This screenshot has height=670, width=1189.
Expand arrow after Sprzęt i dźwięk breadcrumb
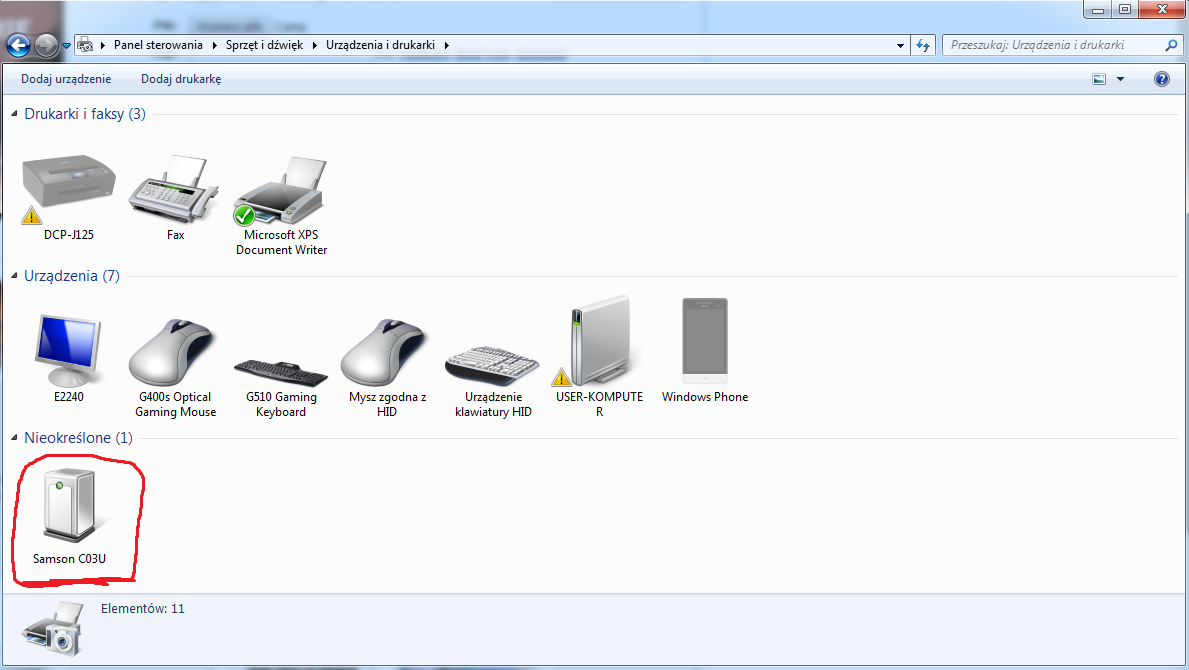point(315,45)
